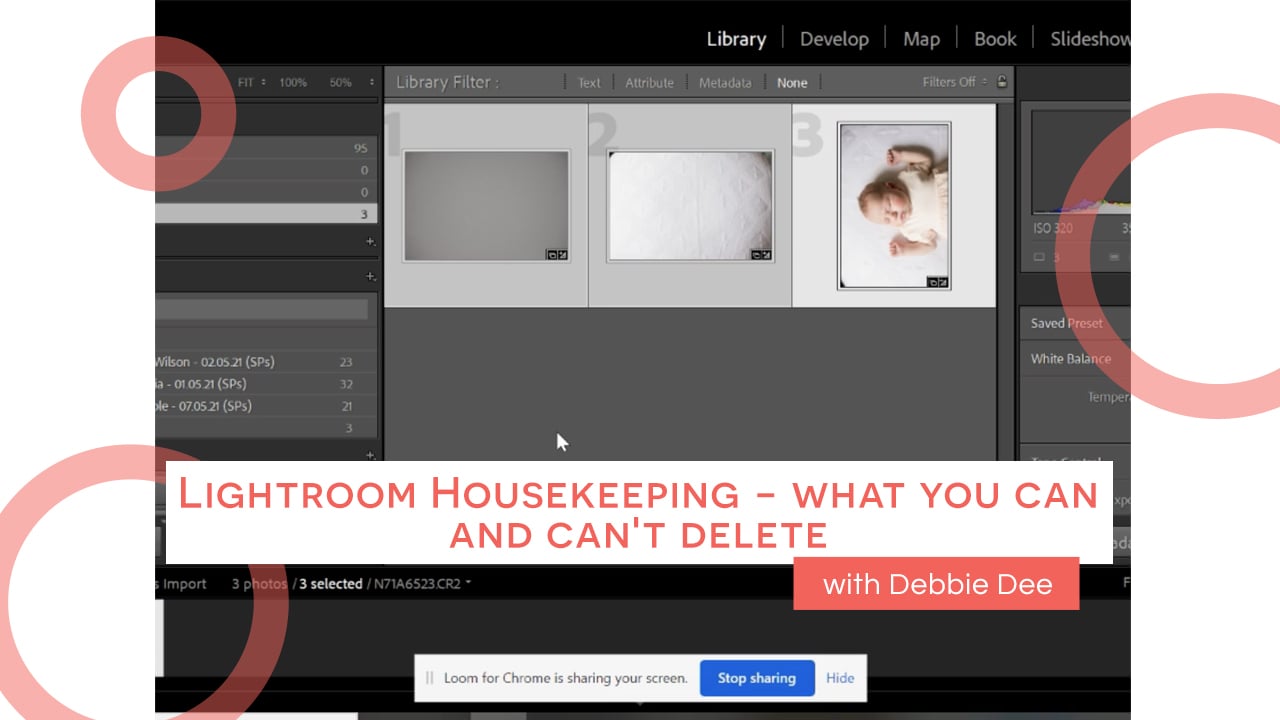Select the catalog row showing 95 photos

coord(266,148)
